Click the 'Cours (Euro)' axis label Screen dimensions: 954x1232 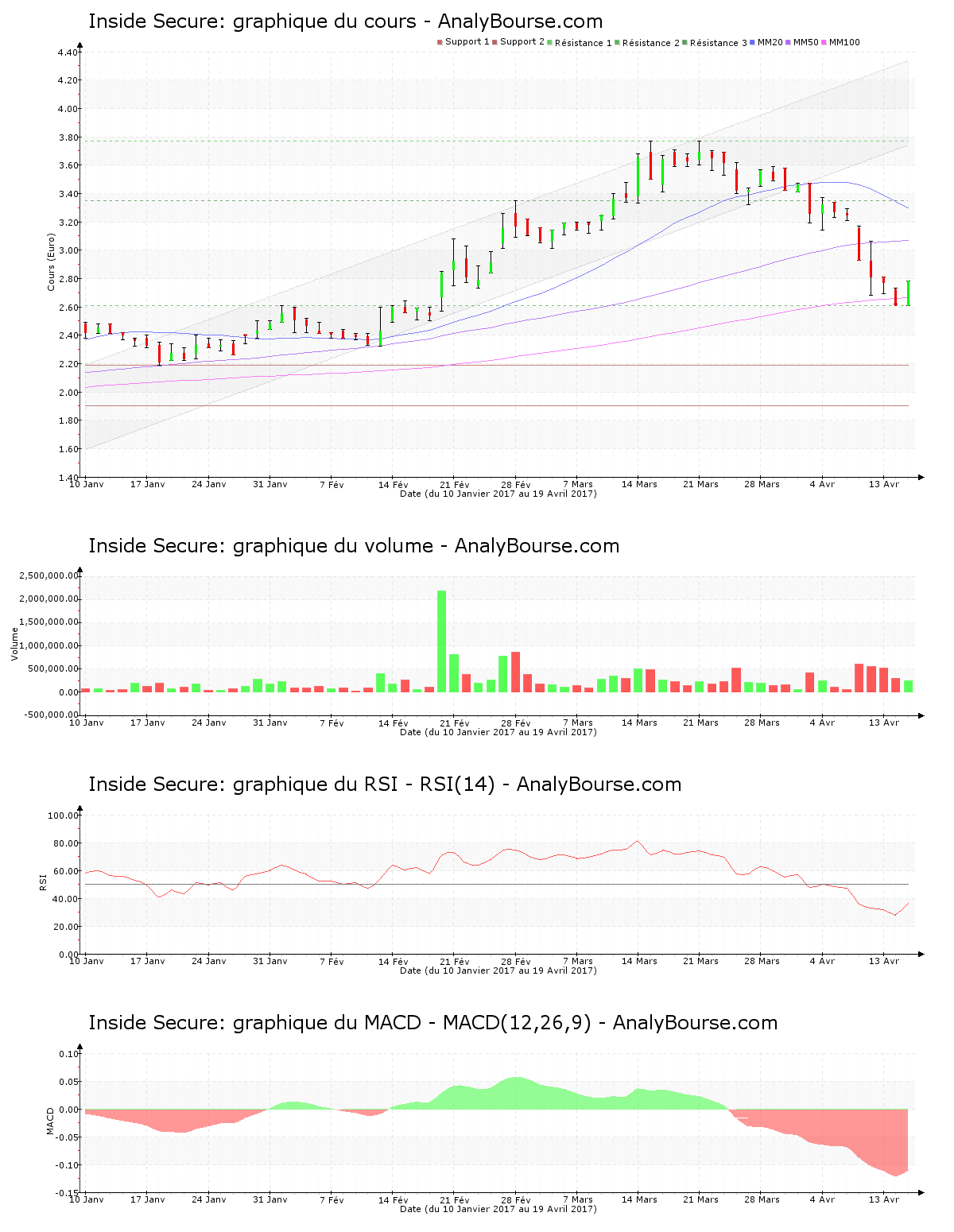pos(52,262)
